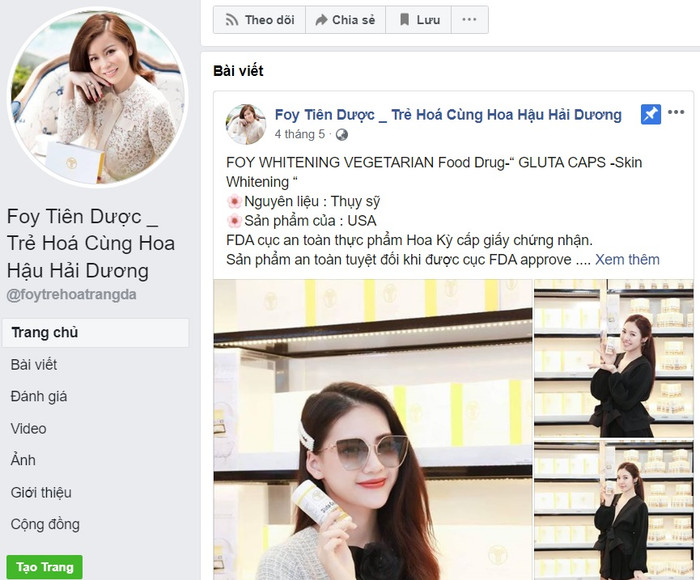
Task: Open the large post photo with sunglasses
Action: point(372,430)
